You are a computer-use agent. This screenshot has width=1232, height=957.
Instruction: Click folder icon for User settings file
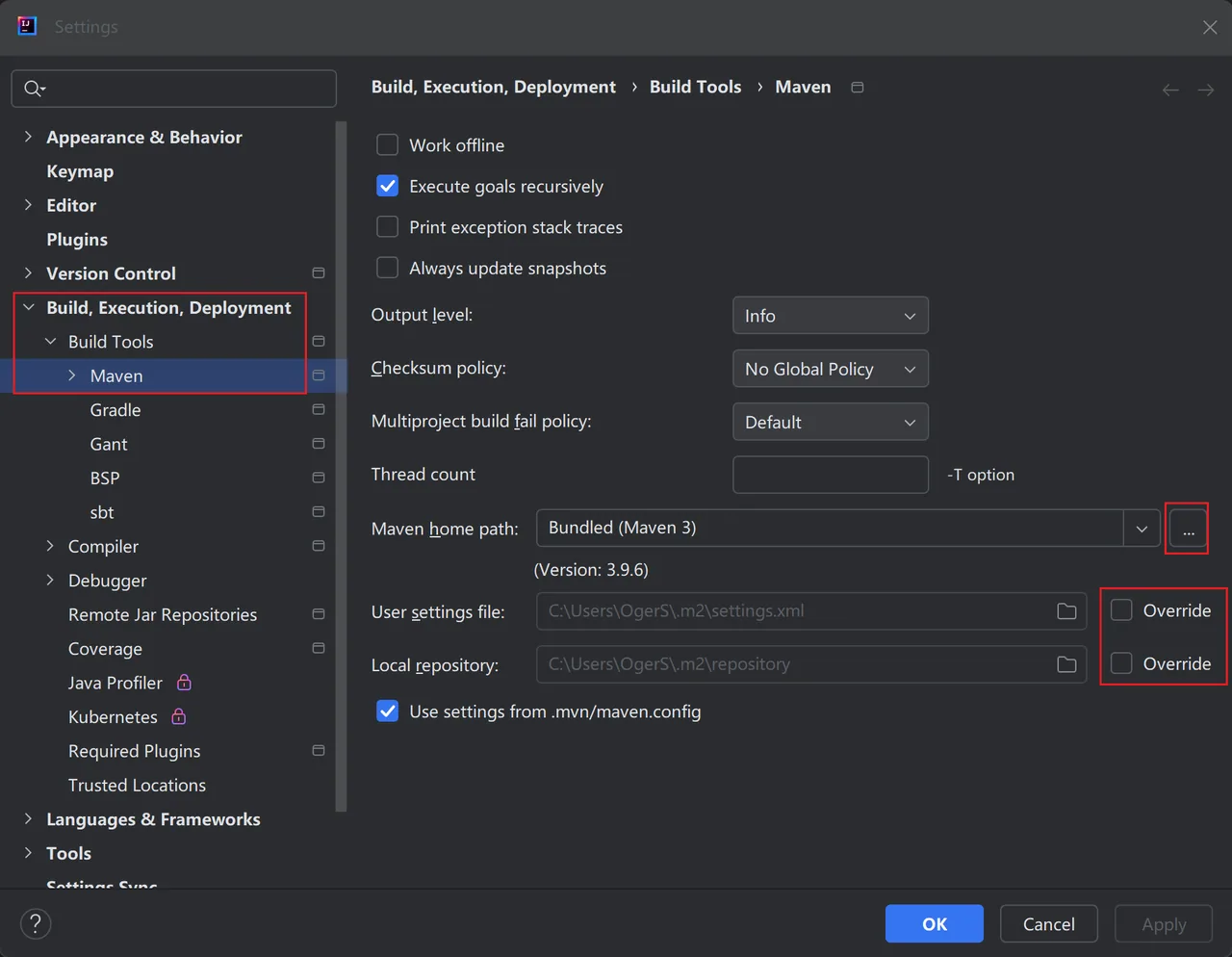tap(1066, 611)
